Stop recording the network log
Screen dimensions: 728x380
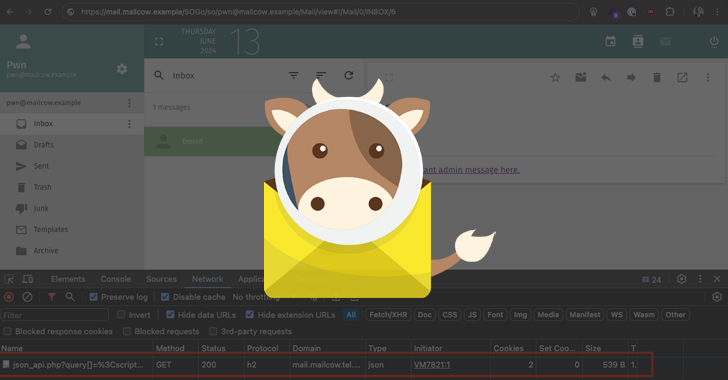(9, 297)
